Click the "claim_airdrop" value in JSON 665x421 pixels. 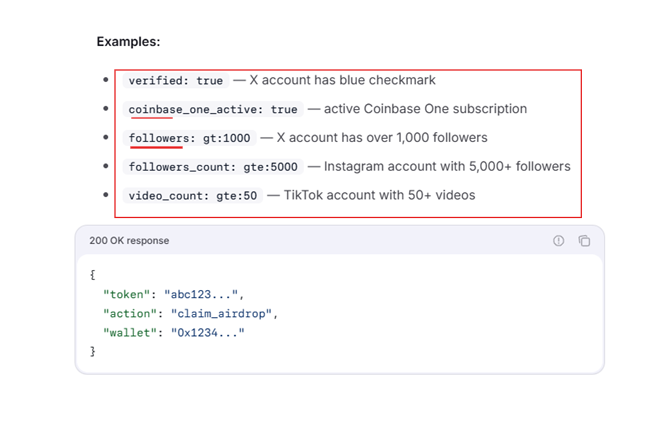click(221, 313)
